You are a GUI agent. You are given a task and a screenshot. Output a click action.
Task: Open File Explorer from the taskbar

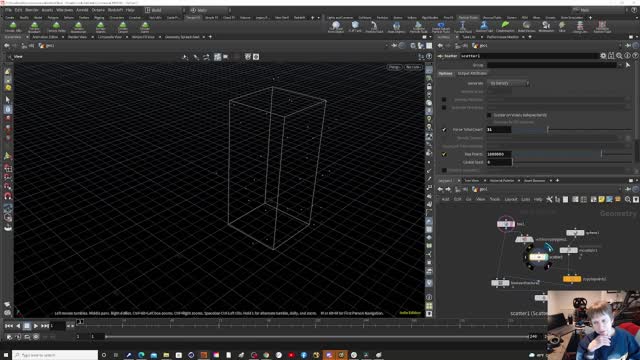(x=166, y=355)
